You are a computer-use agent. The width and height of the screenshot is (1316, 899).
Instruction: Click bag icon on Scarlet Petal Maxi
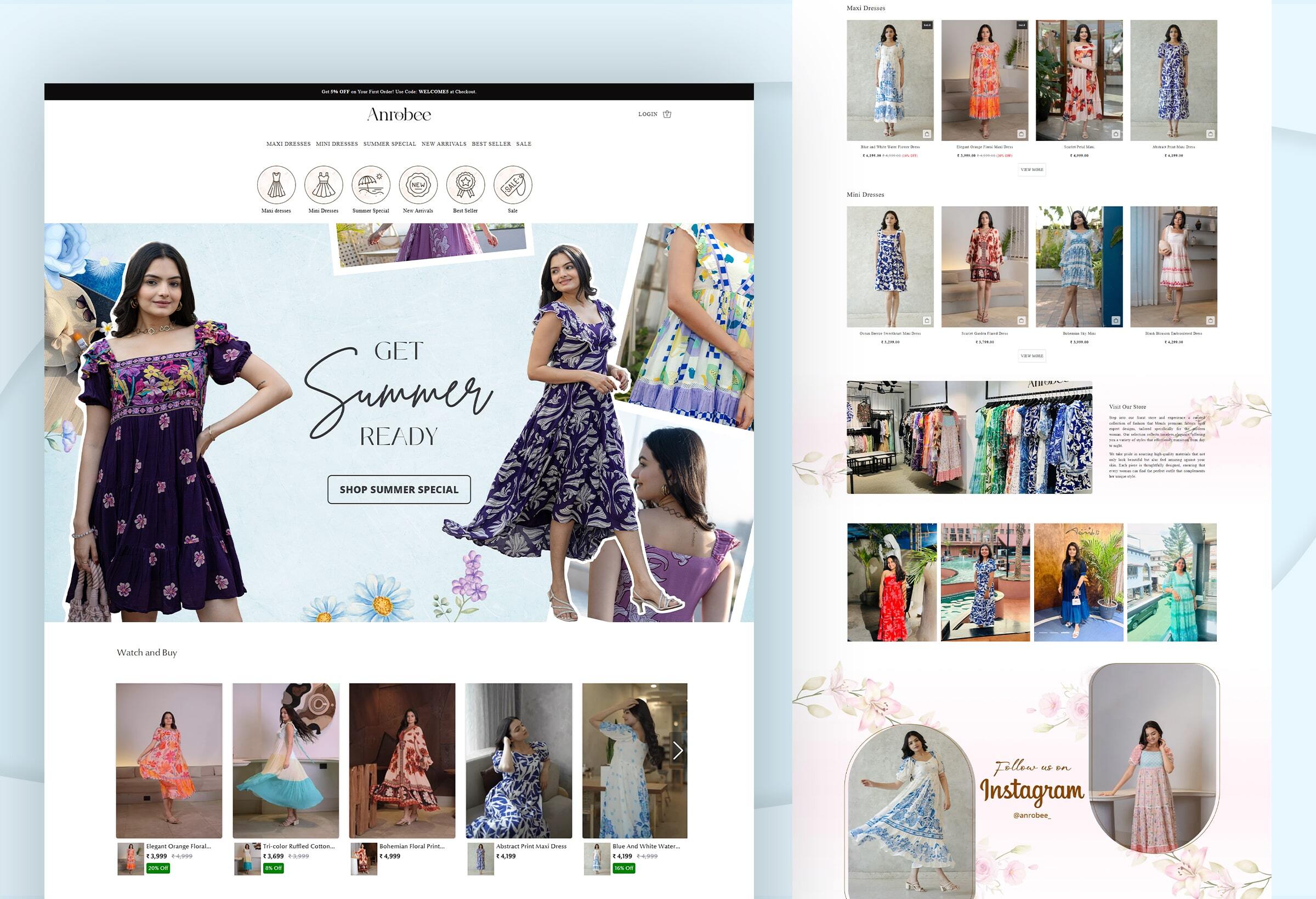1115,134
